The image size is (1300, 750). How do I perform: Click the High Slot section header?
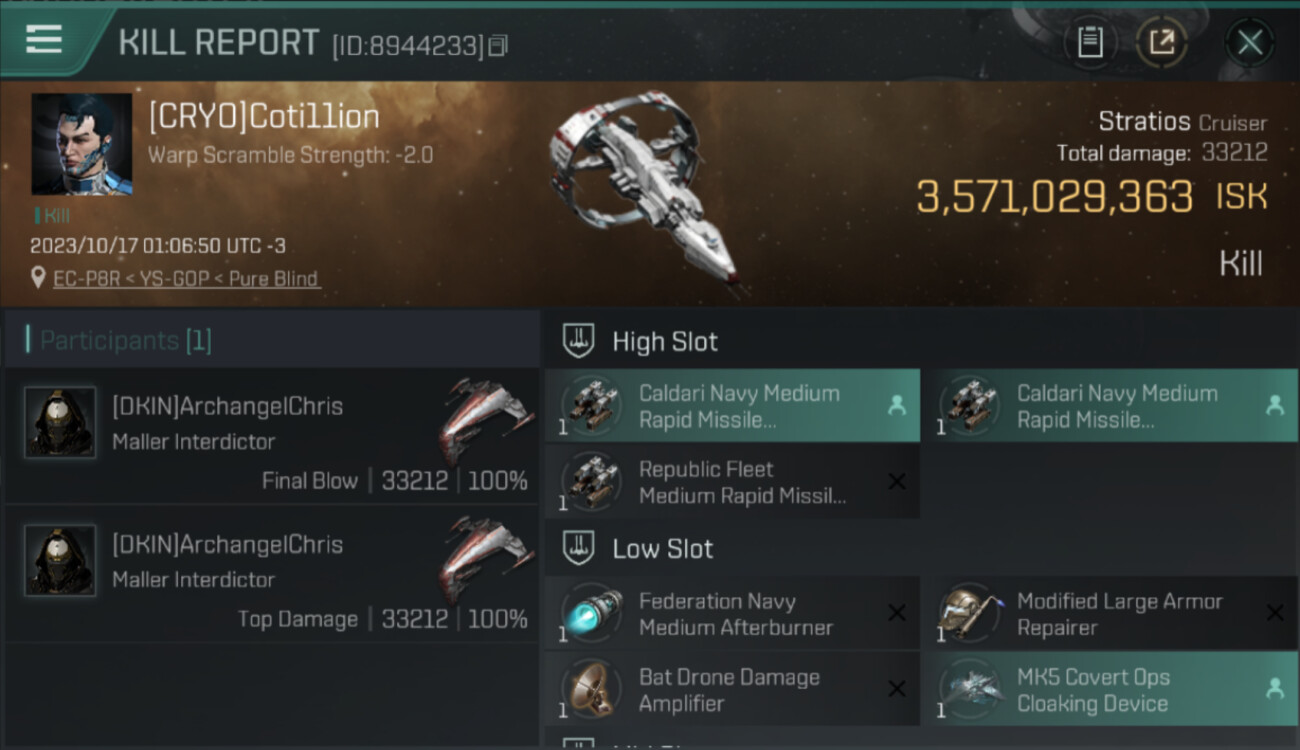coord(665,342)
